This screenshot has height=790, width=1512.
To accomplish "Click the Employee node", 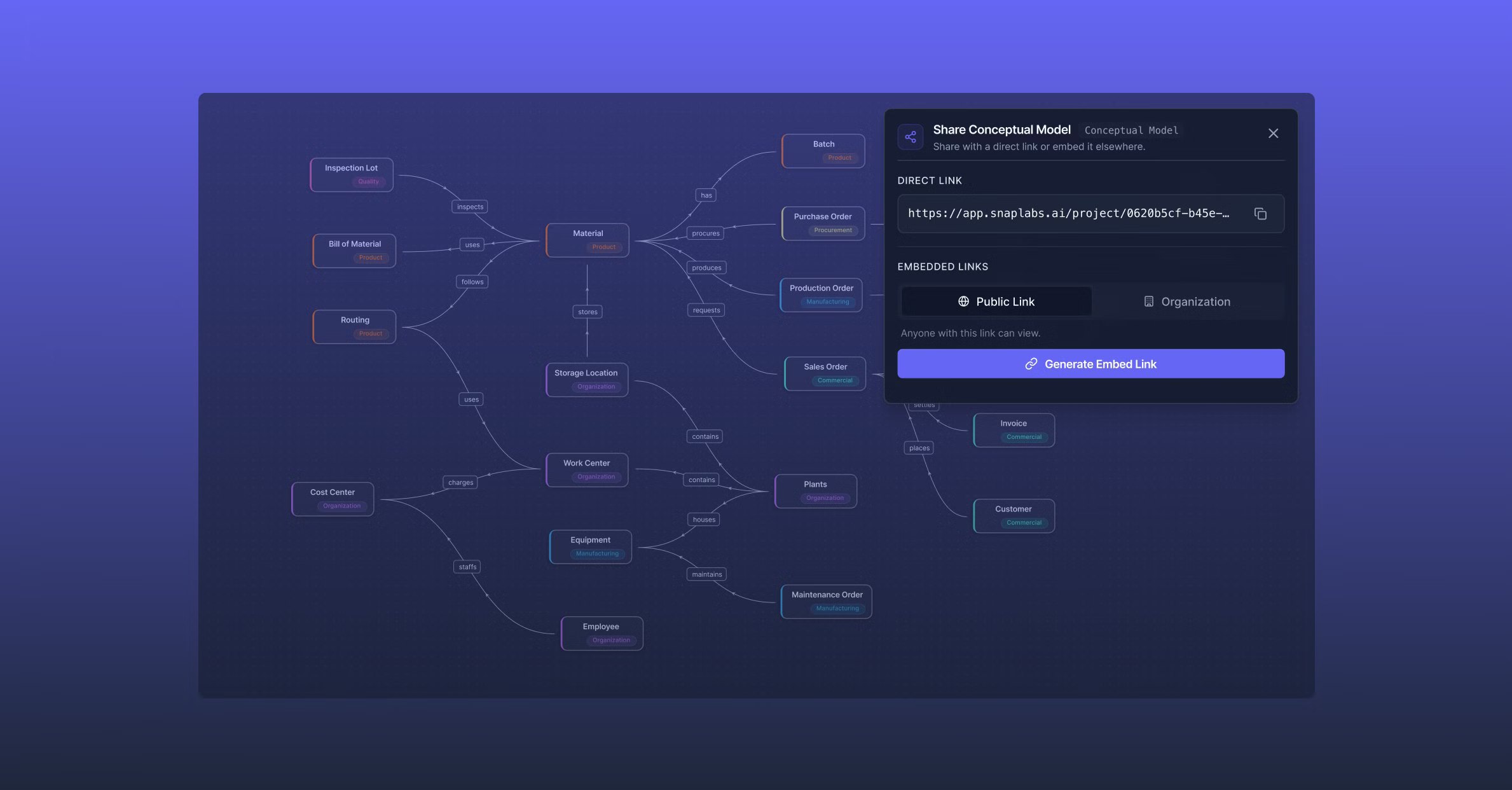I will pos(602,634).
